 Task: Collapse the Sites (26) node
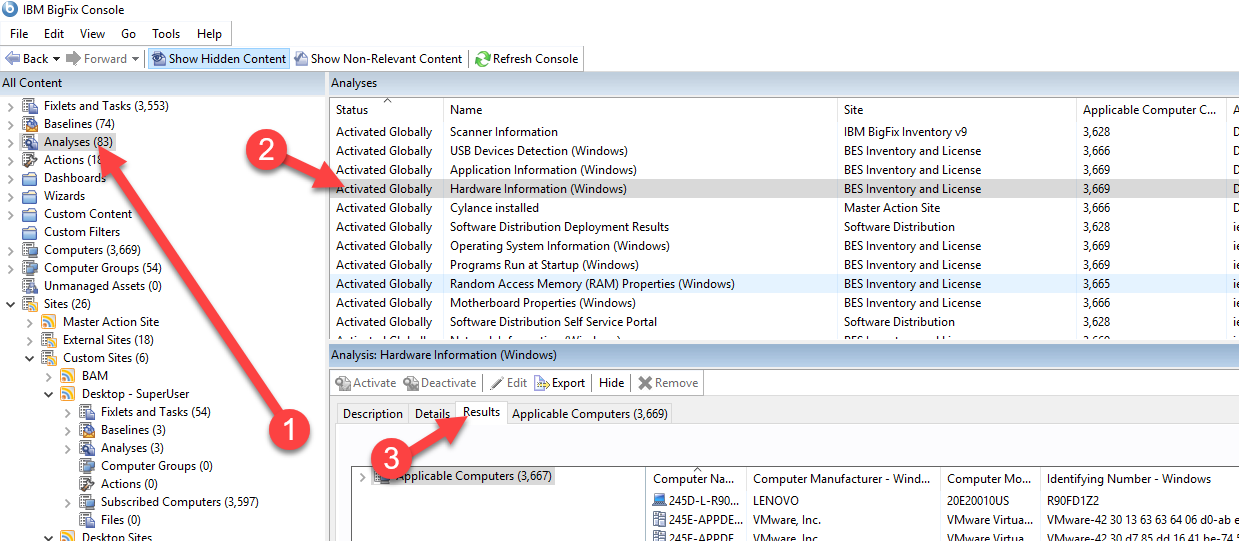click(x=10, y=304)
